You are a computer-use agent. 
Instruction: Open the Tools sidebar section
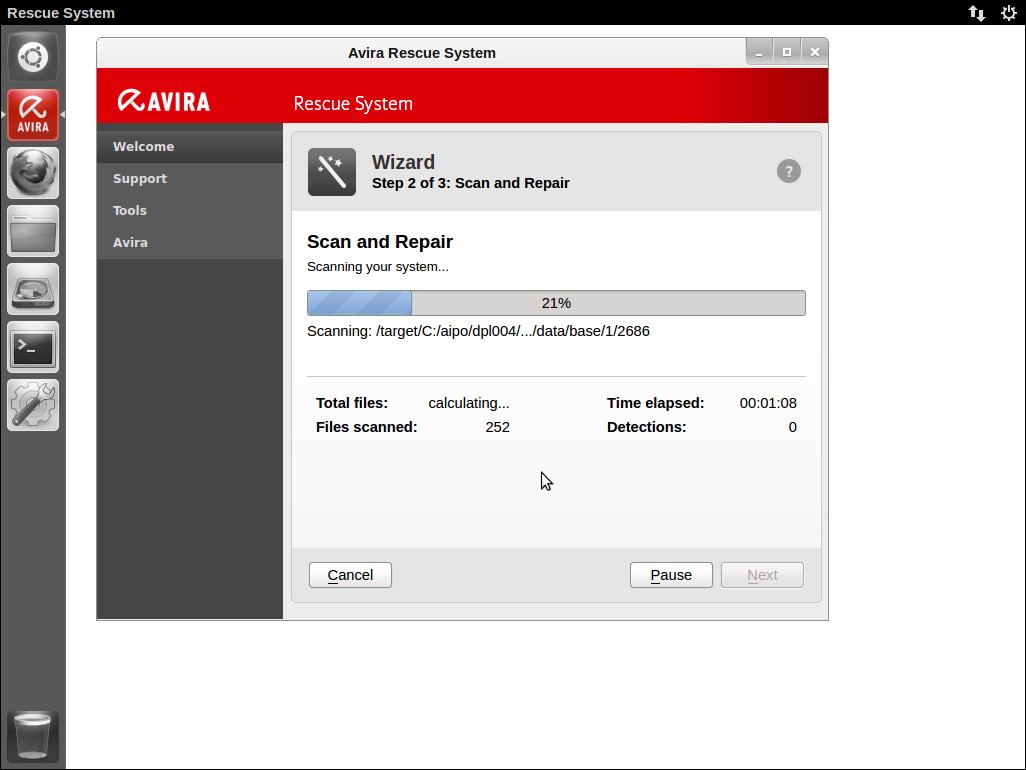190,211
